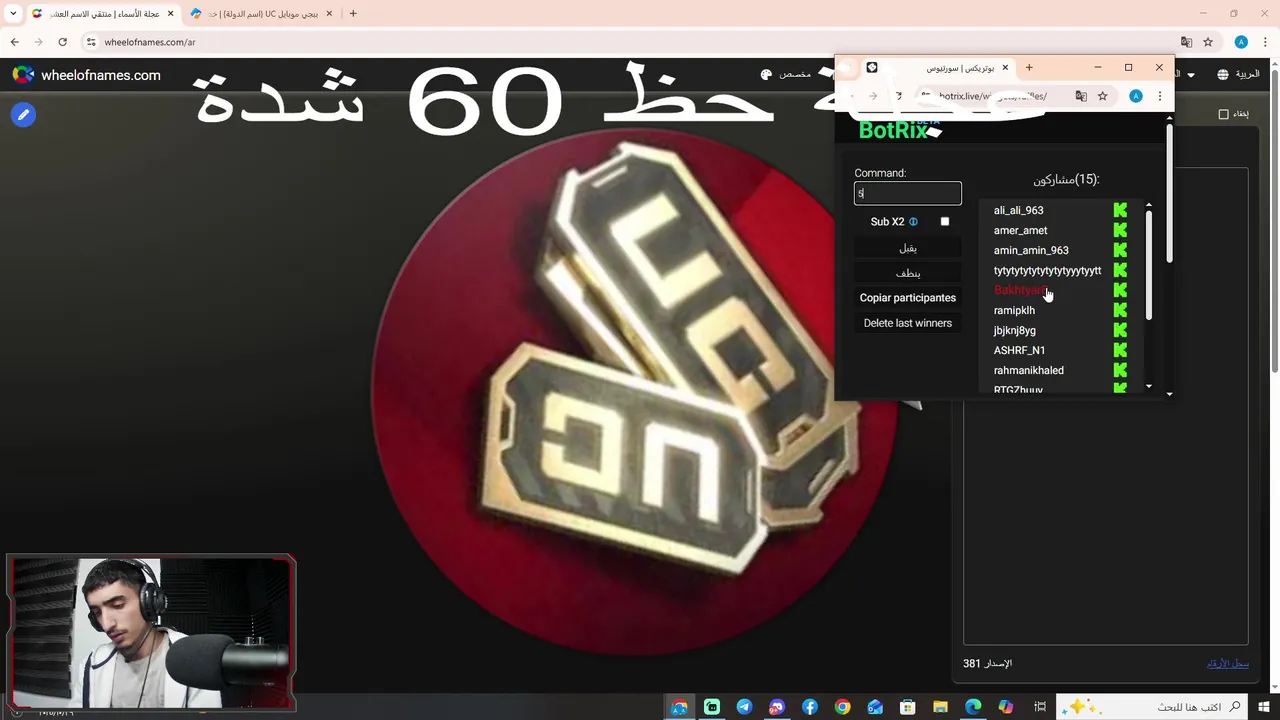Switch to the wheelofnames عجلة الأسماء tab
The height and width of the screenshot is (720, 1280).
coord(102,14)
